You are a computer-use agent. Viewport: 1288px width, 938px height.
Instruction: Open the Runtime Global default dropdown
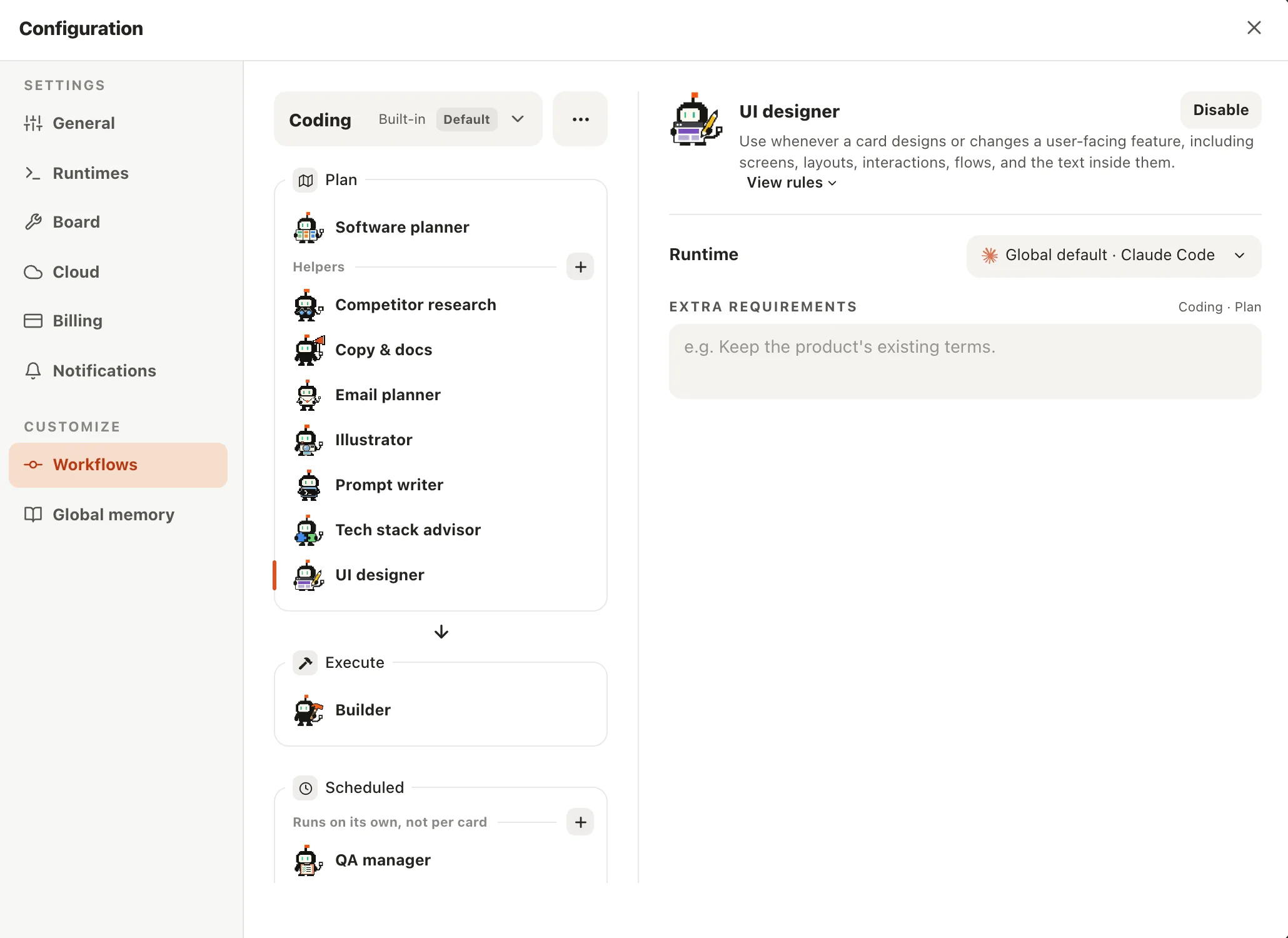click(x=1114, y=256)
